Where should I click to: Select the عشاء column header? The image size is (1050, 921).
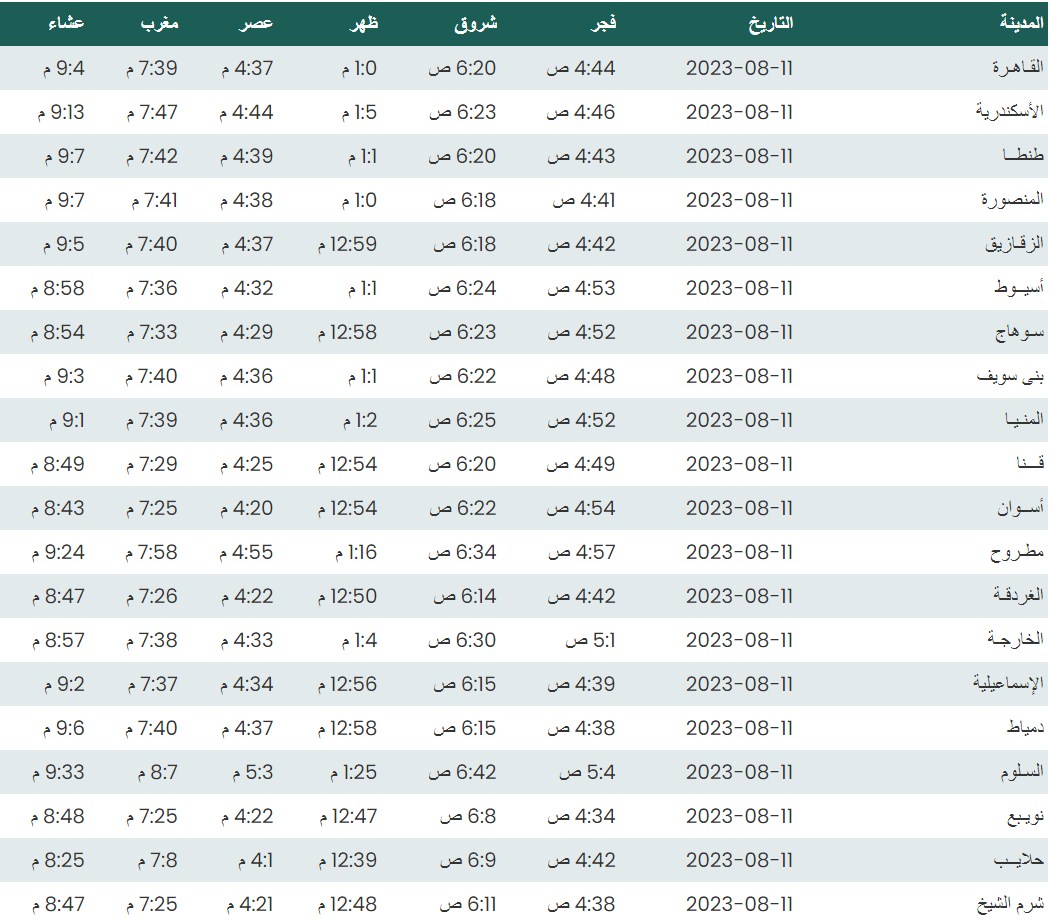(x=66, y=23)
